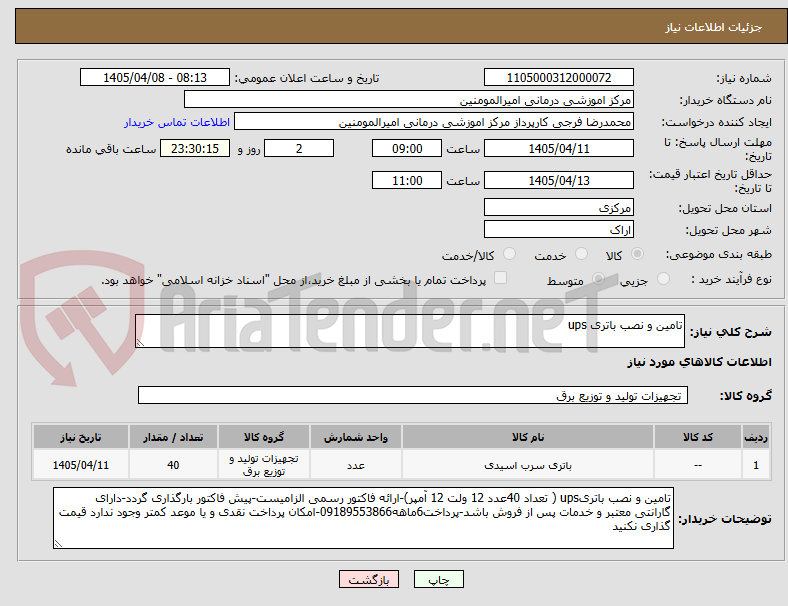Click the remaining days field showing 2
The width and height of the screenshot is (788, 606).
[x=299, y=148]
